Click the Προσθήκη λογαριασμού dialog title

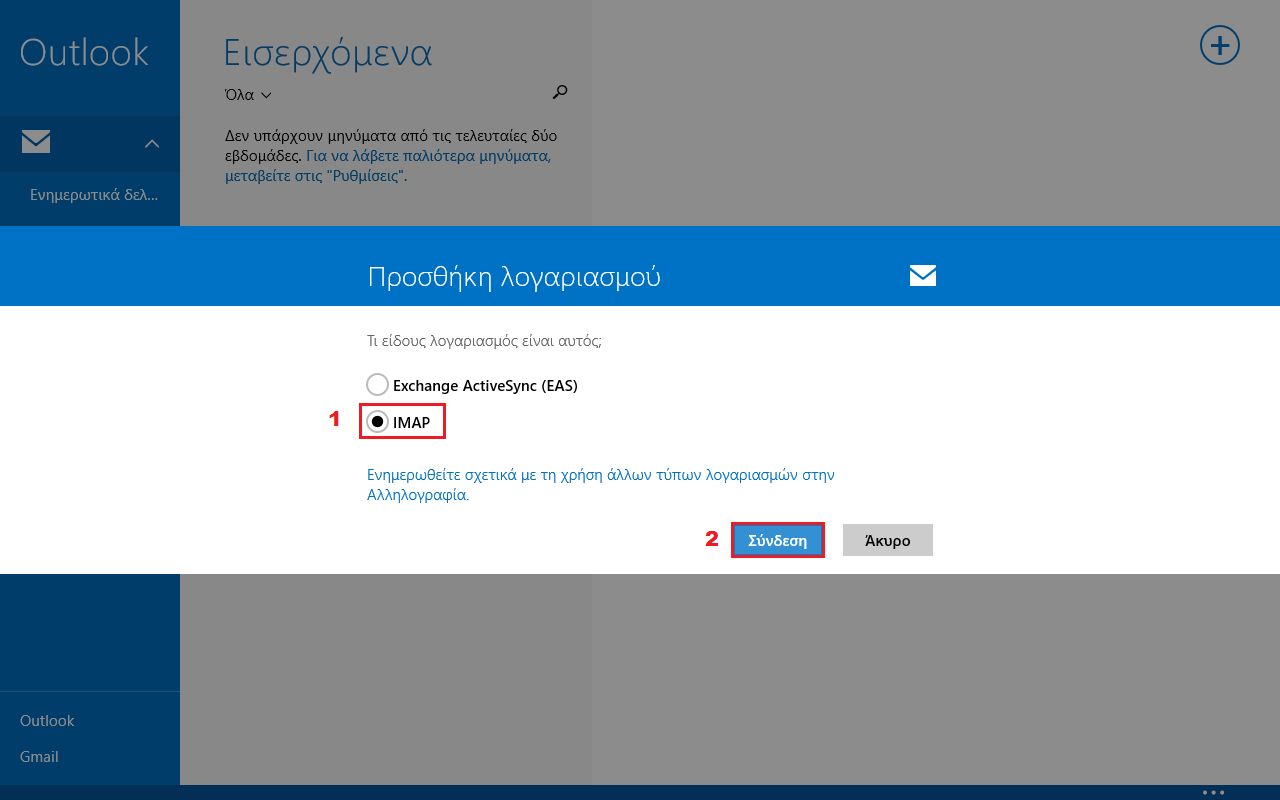[x=514, y=277]
